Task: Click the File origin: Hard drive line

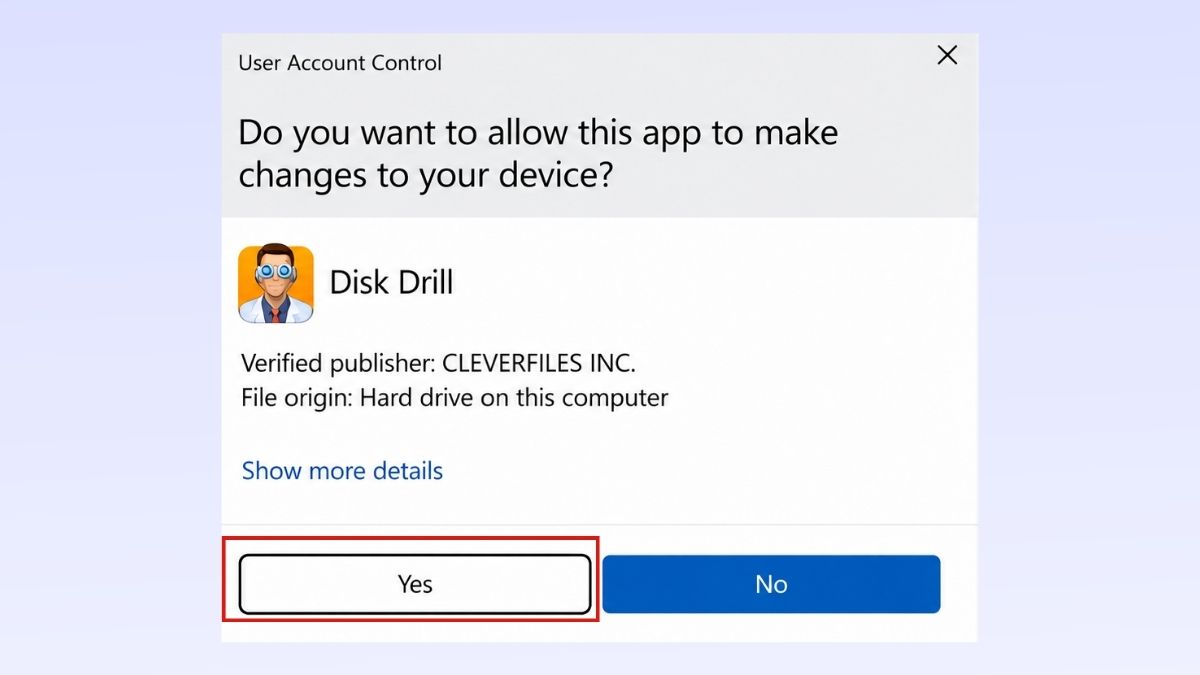Action: (x=455, y=398)
